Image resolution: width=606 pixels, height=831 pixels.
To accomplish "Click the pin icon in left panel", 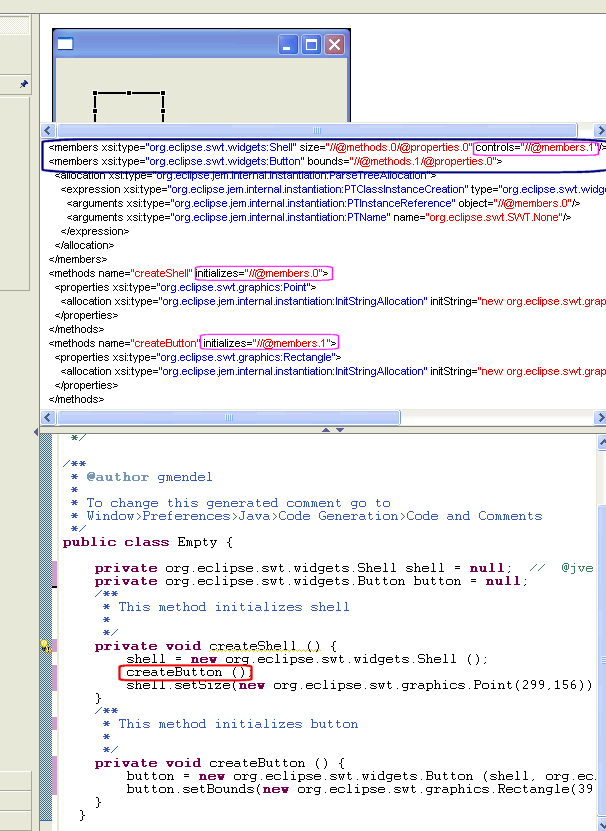I will 24,83.
